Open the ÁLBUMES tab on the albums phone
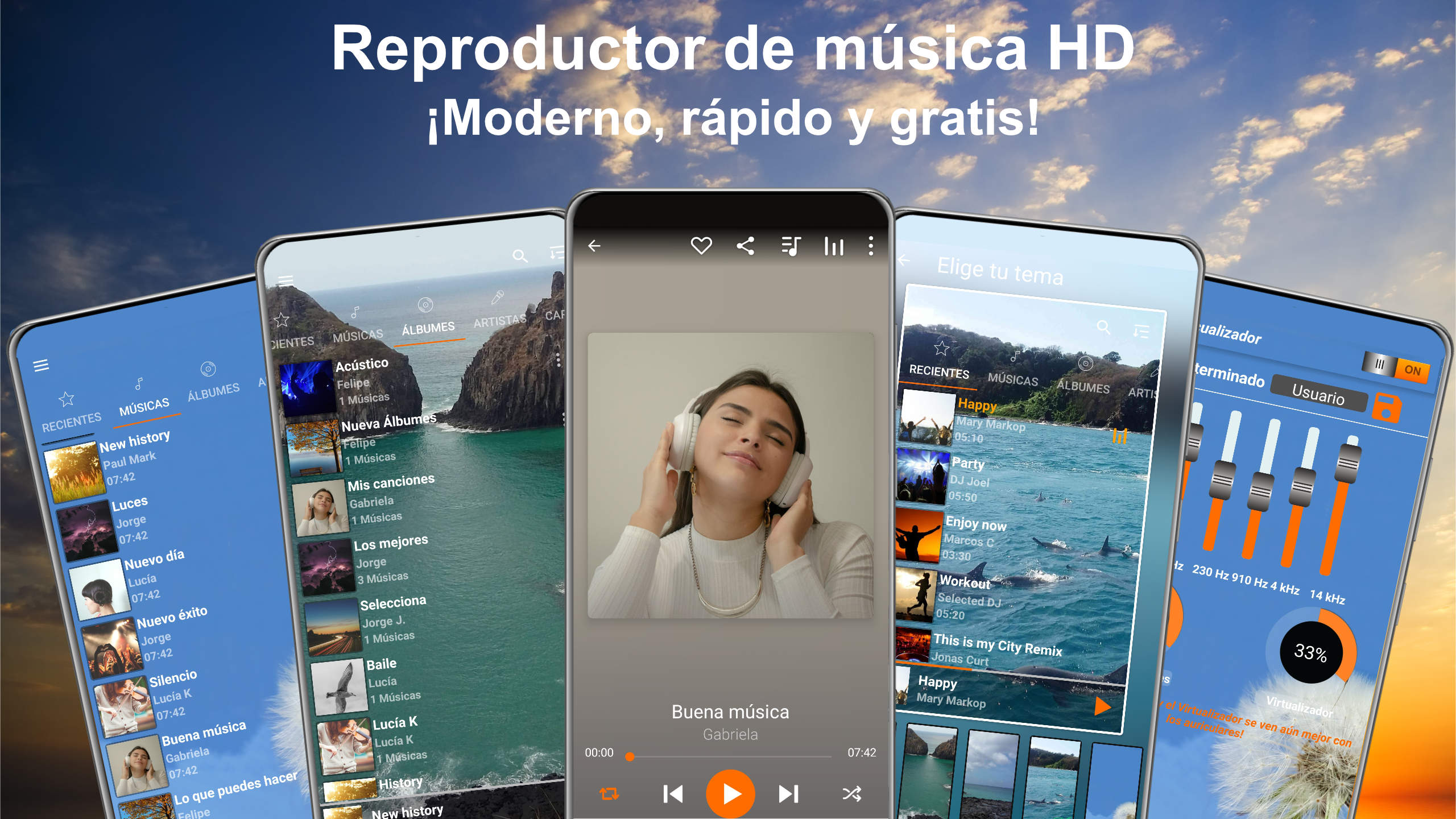This screenshot has height=819, width=1456. 428,328
